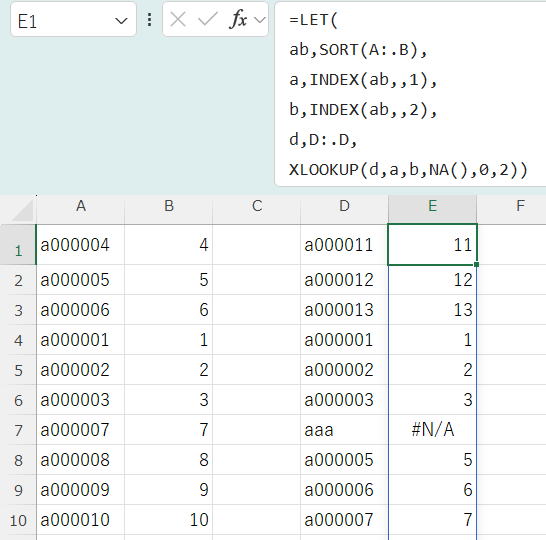The image size is (546, 540).
Task: Click cell D8 containing a000005
Action: click(344, 460)
